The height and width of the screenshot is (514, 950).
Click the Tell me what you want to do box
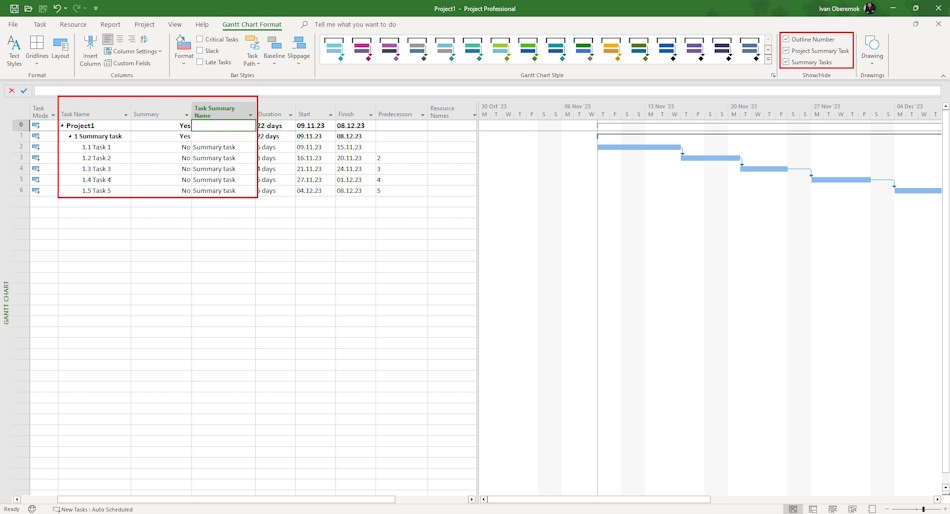coord(355,24)
